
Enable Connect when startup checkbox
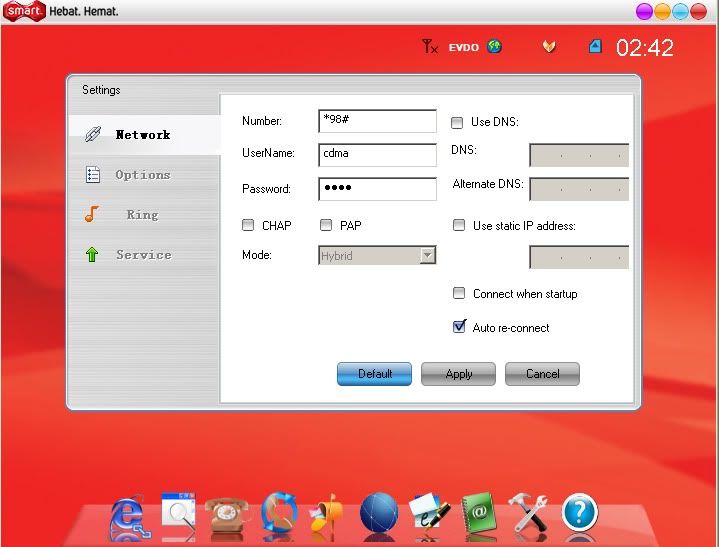(x=459, y=293)
